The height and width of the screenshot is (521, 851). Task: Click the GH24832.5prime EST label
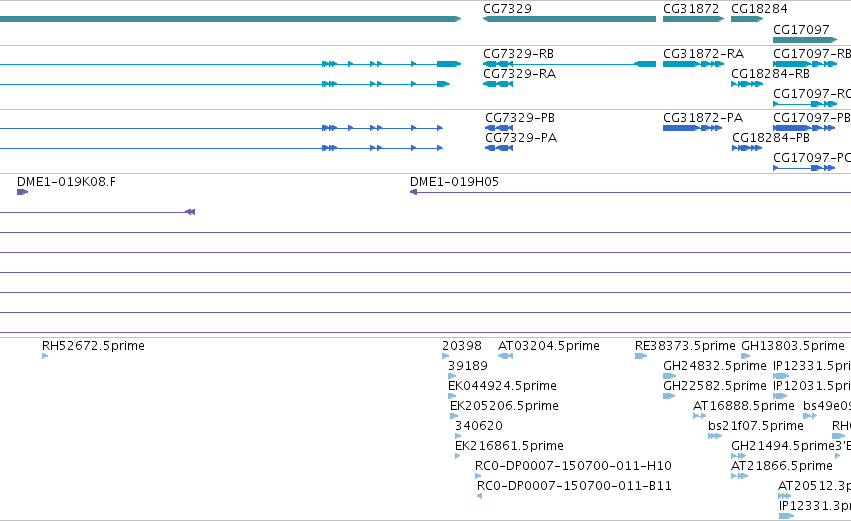[x=715, y=366]
